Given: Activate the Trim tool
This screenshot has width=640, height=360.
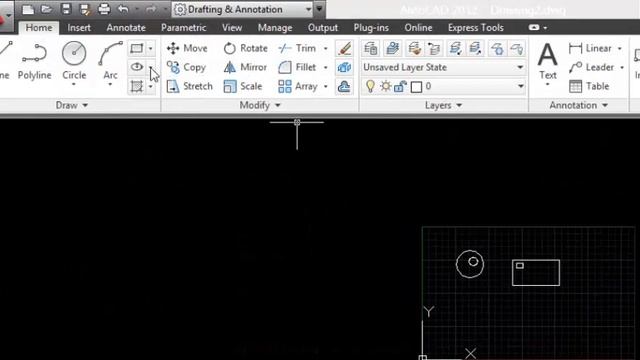Looking at the screenshot, I should (297, 48).
